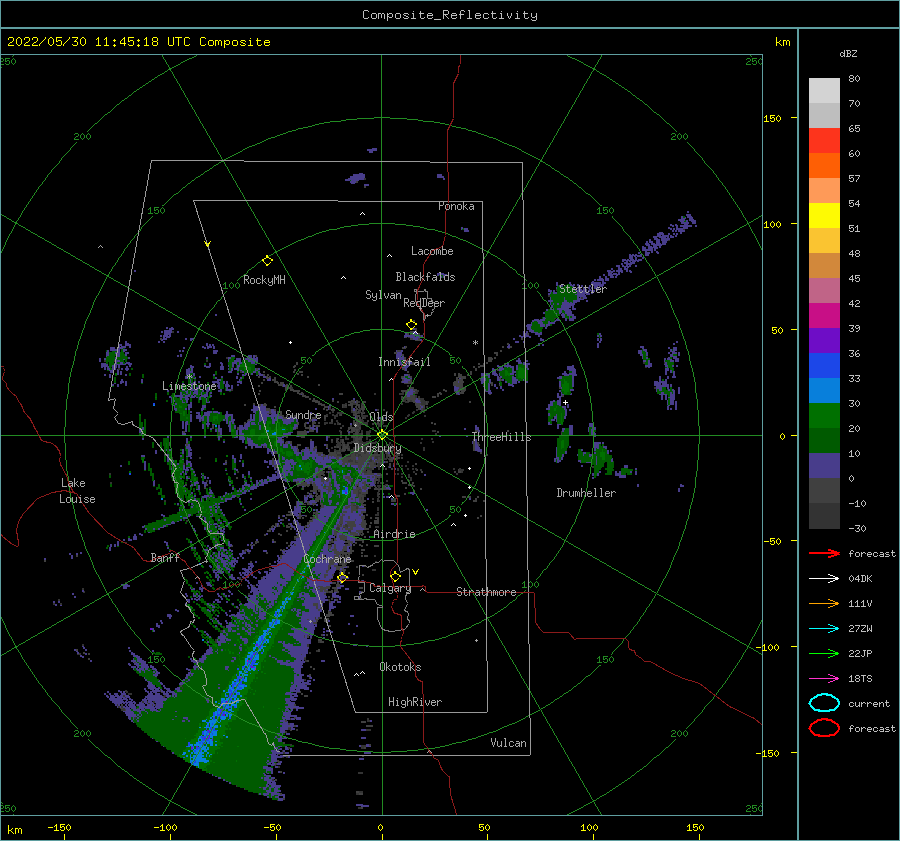
Task: Click the Banff label
Action: (x=165, y=558)
